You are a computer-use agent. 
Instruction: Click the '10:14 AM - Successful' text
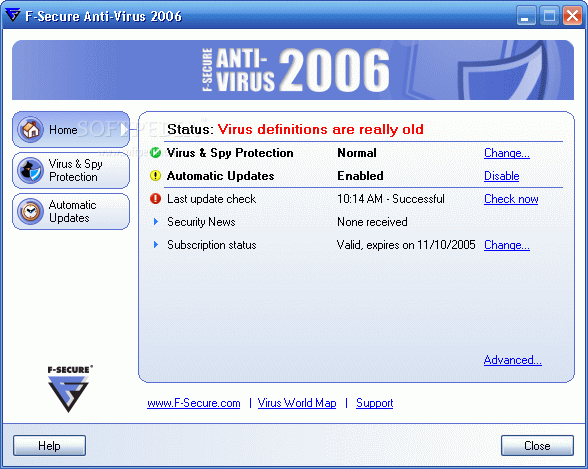tap(391, 199)
